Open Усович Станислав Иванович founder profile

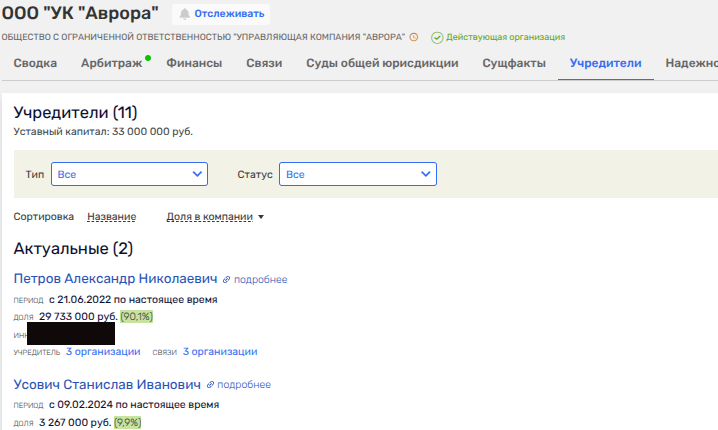[x=108, y=384]
